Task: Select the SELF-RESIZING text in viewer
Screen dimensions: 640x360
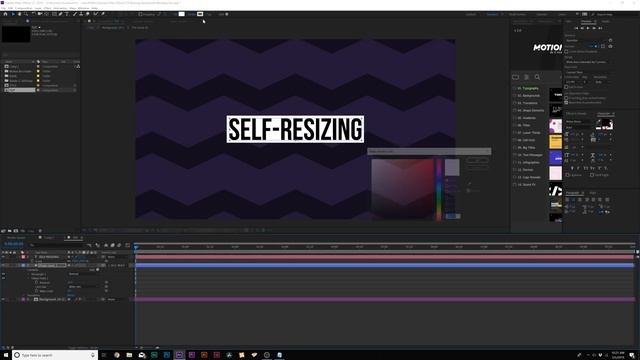Action: point(295,129)
